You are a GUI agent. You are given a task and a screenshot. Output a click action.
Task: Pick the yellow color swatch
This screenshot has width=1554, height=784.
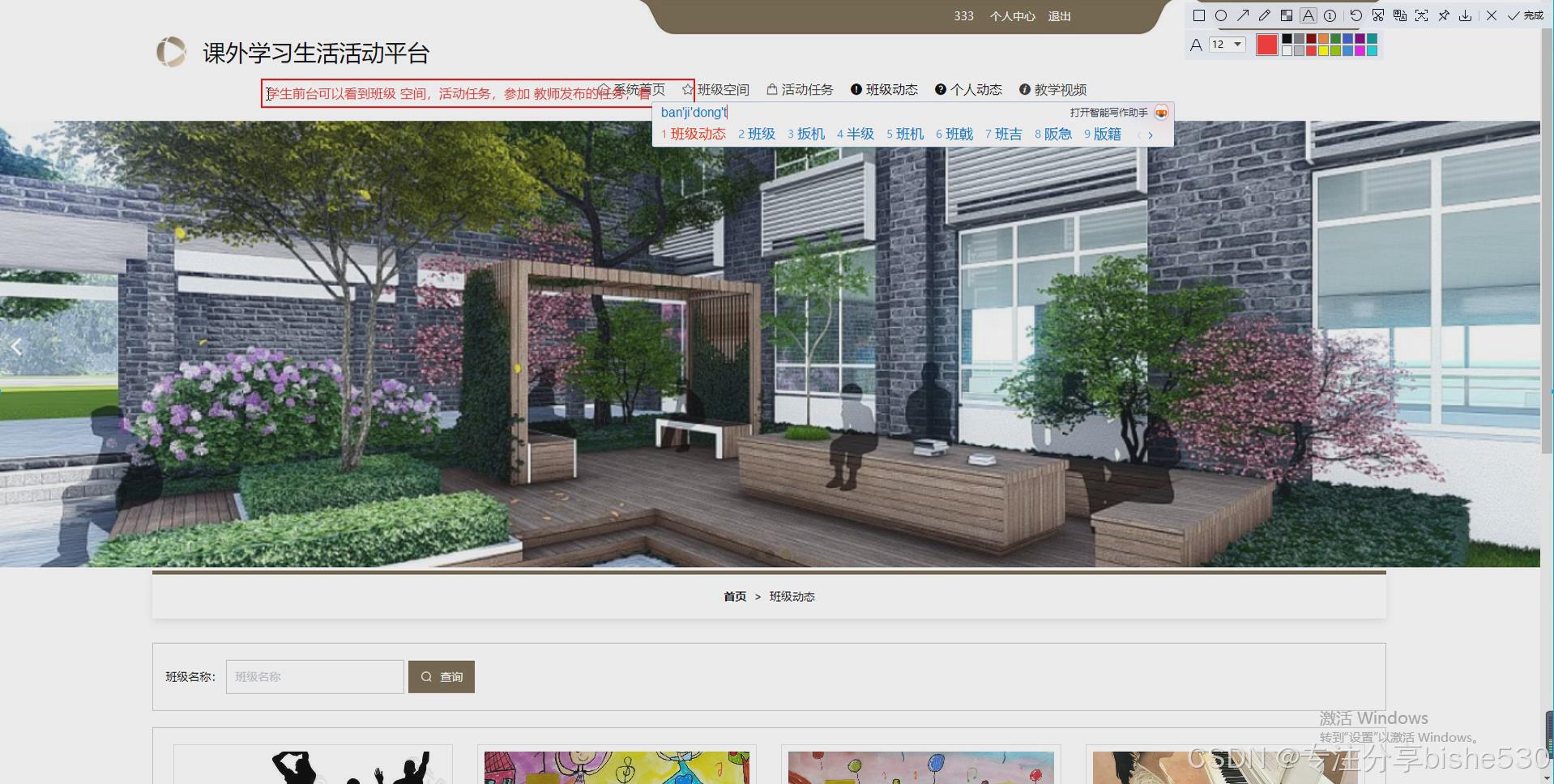click(1324, 50)
